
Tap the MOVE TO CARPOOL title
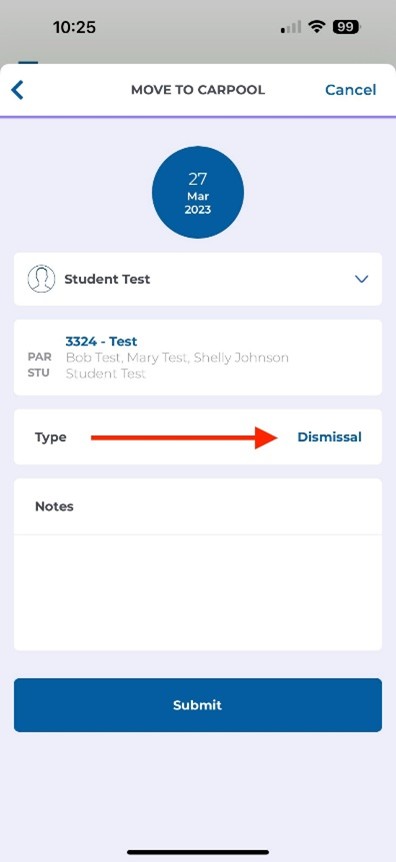pos(198,90)
